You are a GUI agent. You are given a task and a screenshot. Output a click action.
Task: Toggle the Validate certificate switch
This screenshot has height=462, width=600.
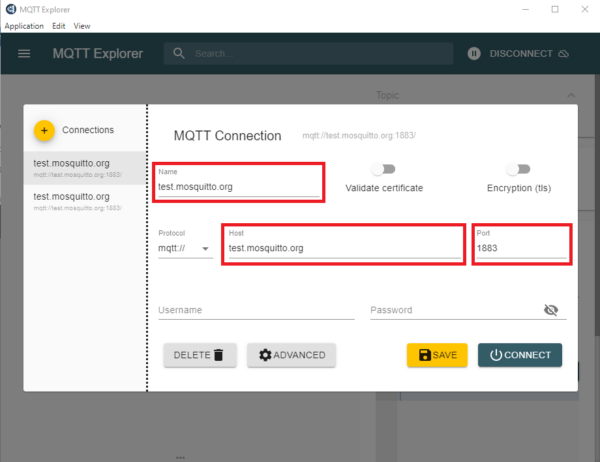(383, 169)
